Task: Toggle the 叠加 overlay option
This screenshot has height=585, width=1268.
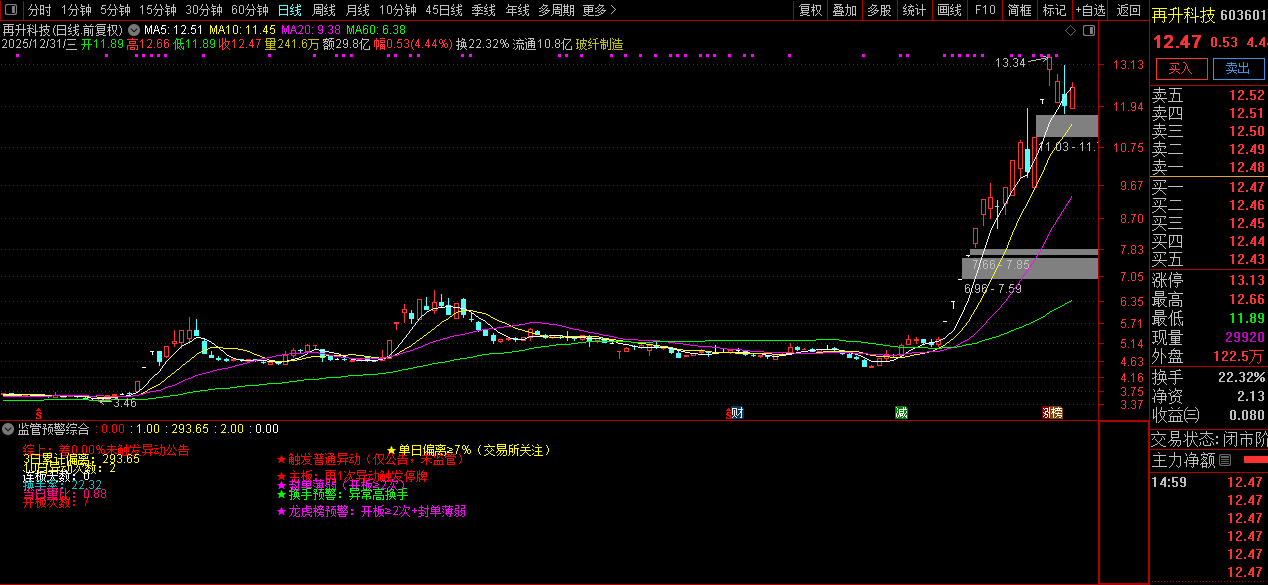Action: (845, 10)
